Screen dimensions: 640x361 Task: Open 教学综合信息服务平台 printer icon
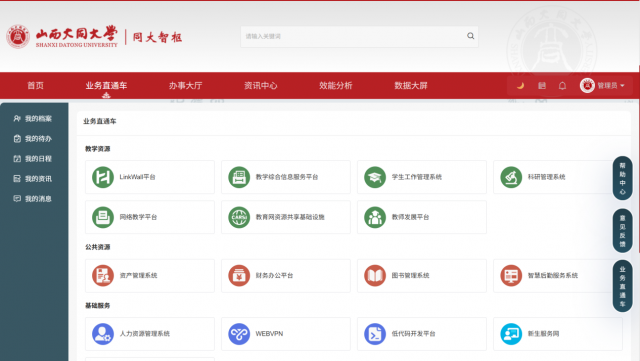239,177
